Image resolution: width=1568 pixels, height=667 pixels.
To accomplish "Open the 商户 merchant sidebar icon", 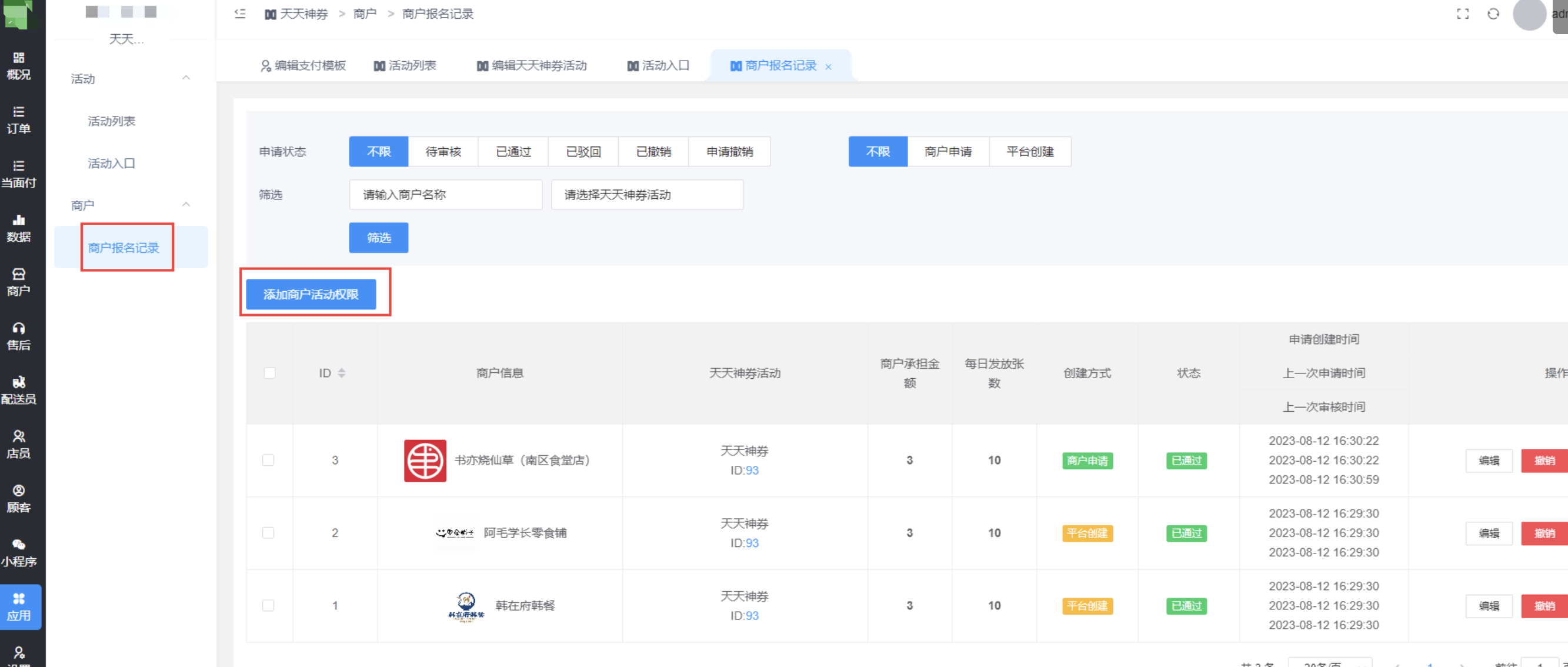I will point(19,282).
